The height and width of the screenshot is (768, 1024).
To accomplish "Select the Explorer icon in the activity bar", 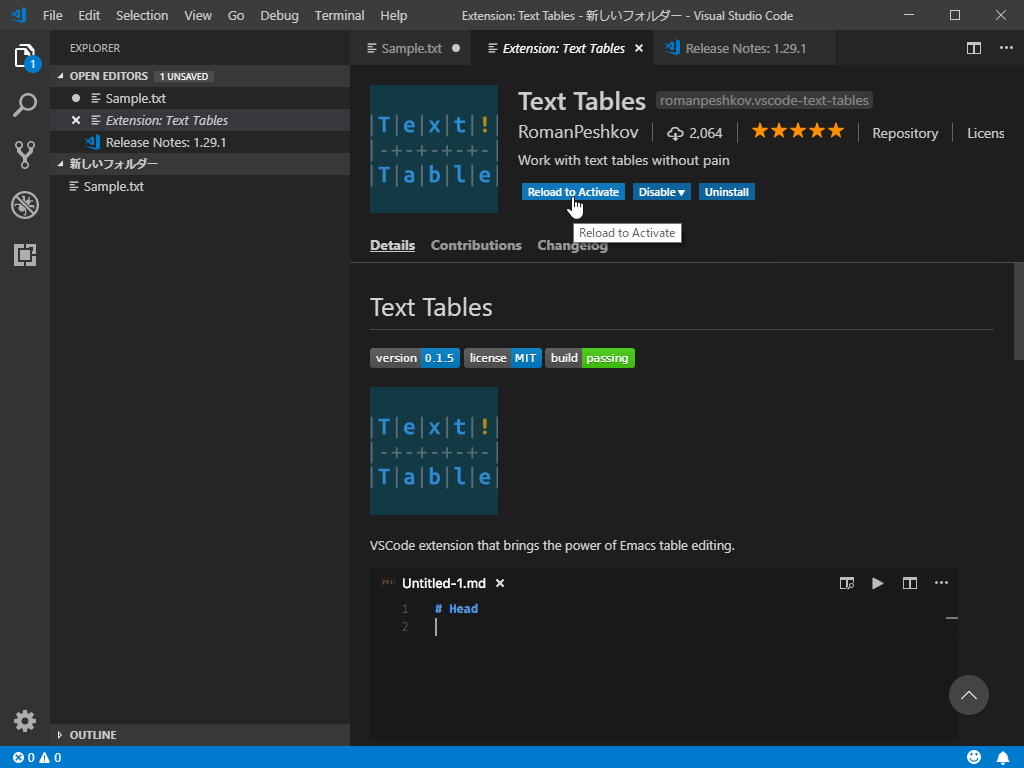I will (x=25, y=57).
